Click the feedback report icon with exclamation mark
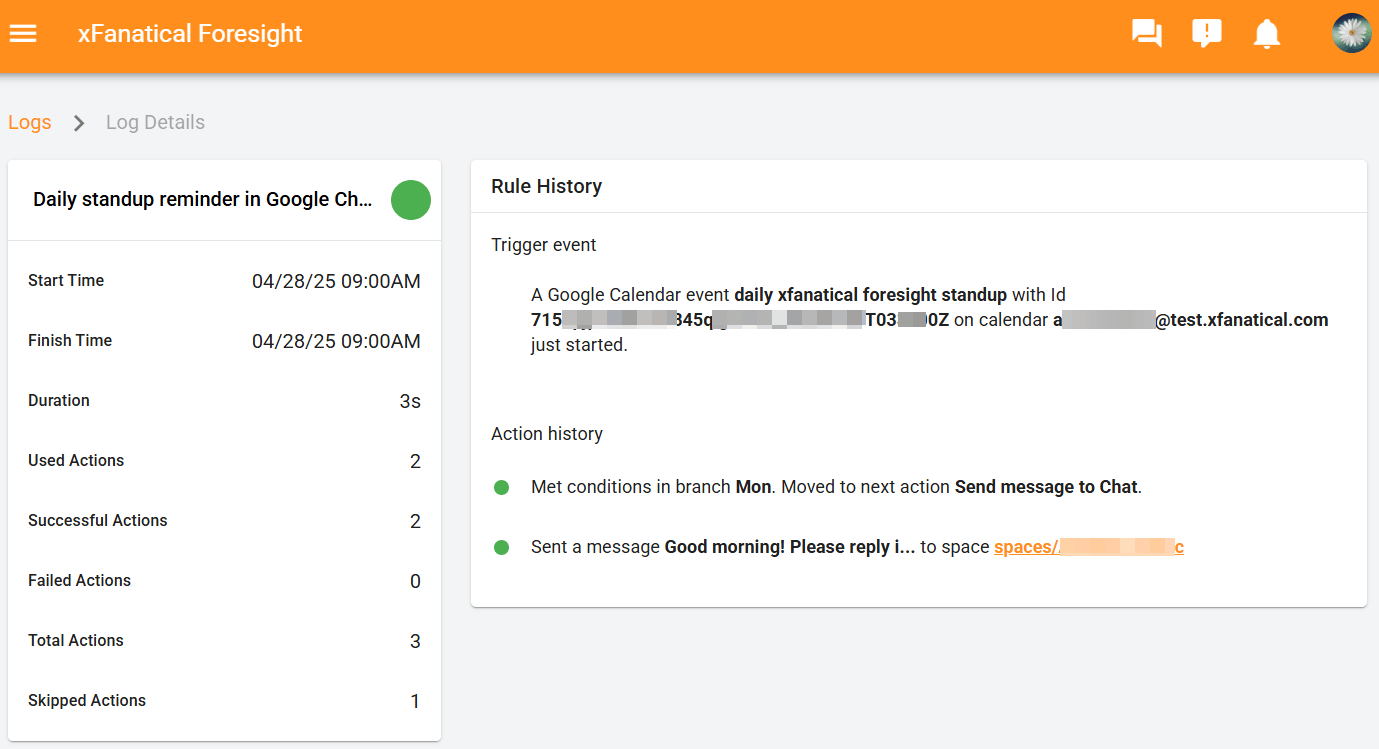The height and width of the screenshot is (749, 1379). tap(1207, 34)
